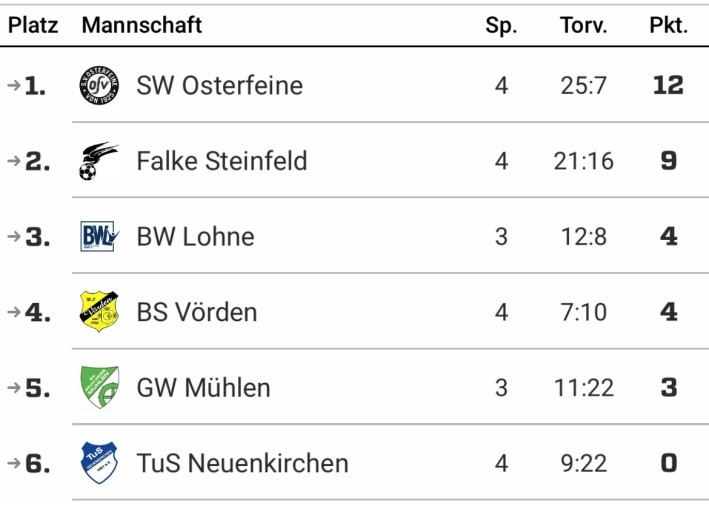709x512 pixels.
Task: Select the BW Lohne team name
Action: 195,237
